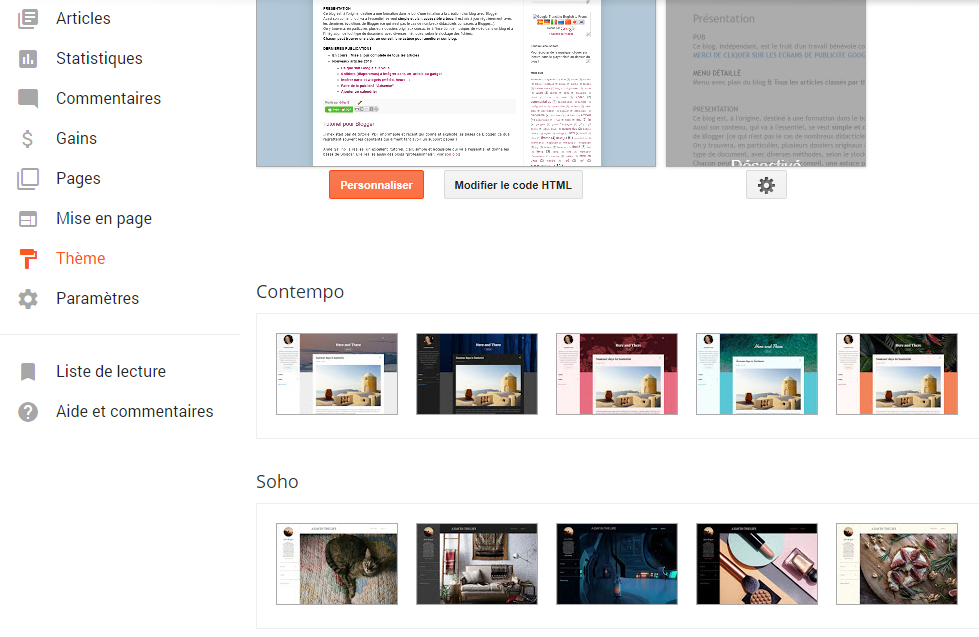979x637 pixels.
Task: Open the options gear under the second theme preview
Action: tap(766, 184)
